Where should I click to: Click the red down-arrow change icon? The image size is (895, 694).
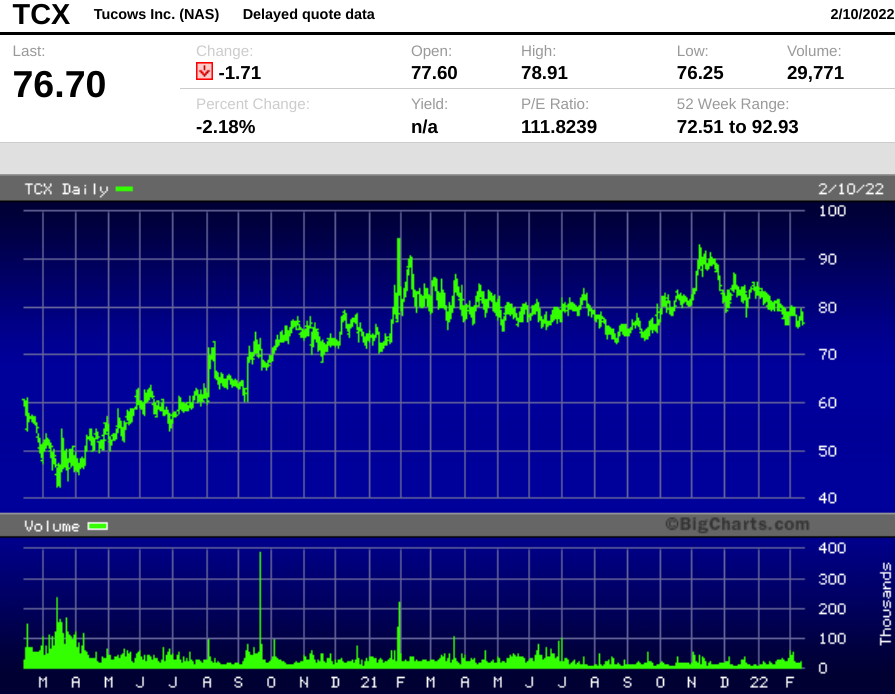point(204,71)
